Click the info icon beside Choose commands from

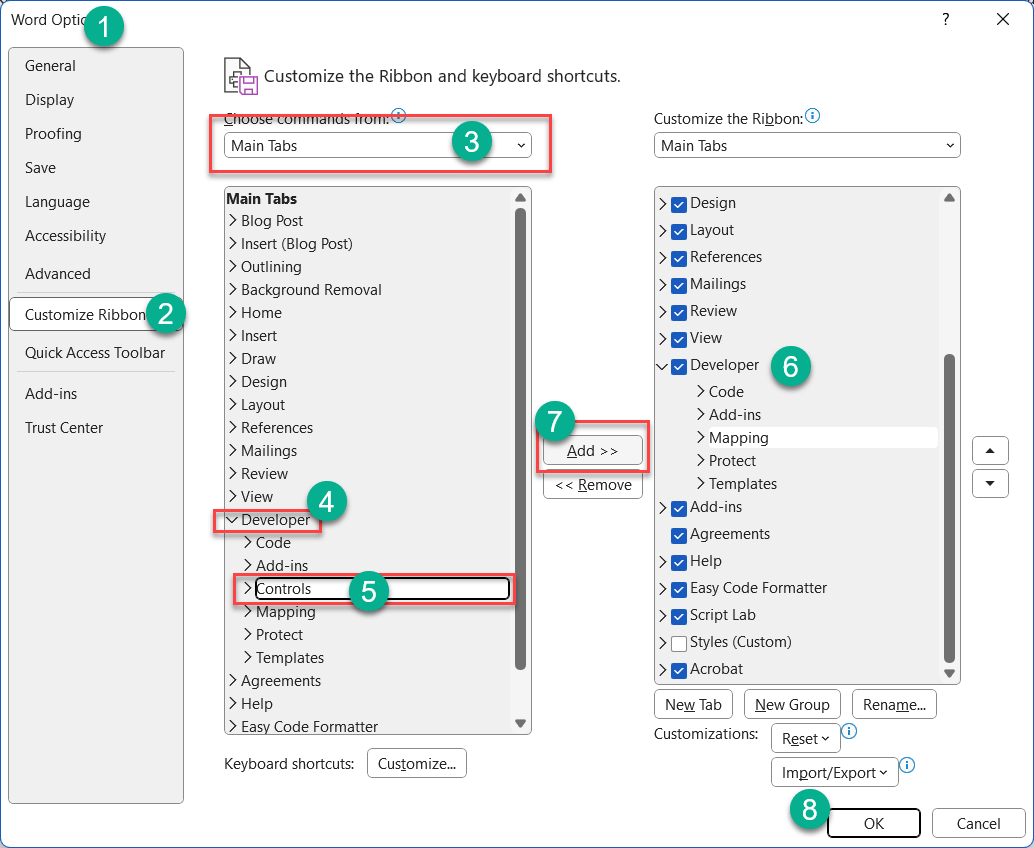[399, 115]
